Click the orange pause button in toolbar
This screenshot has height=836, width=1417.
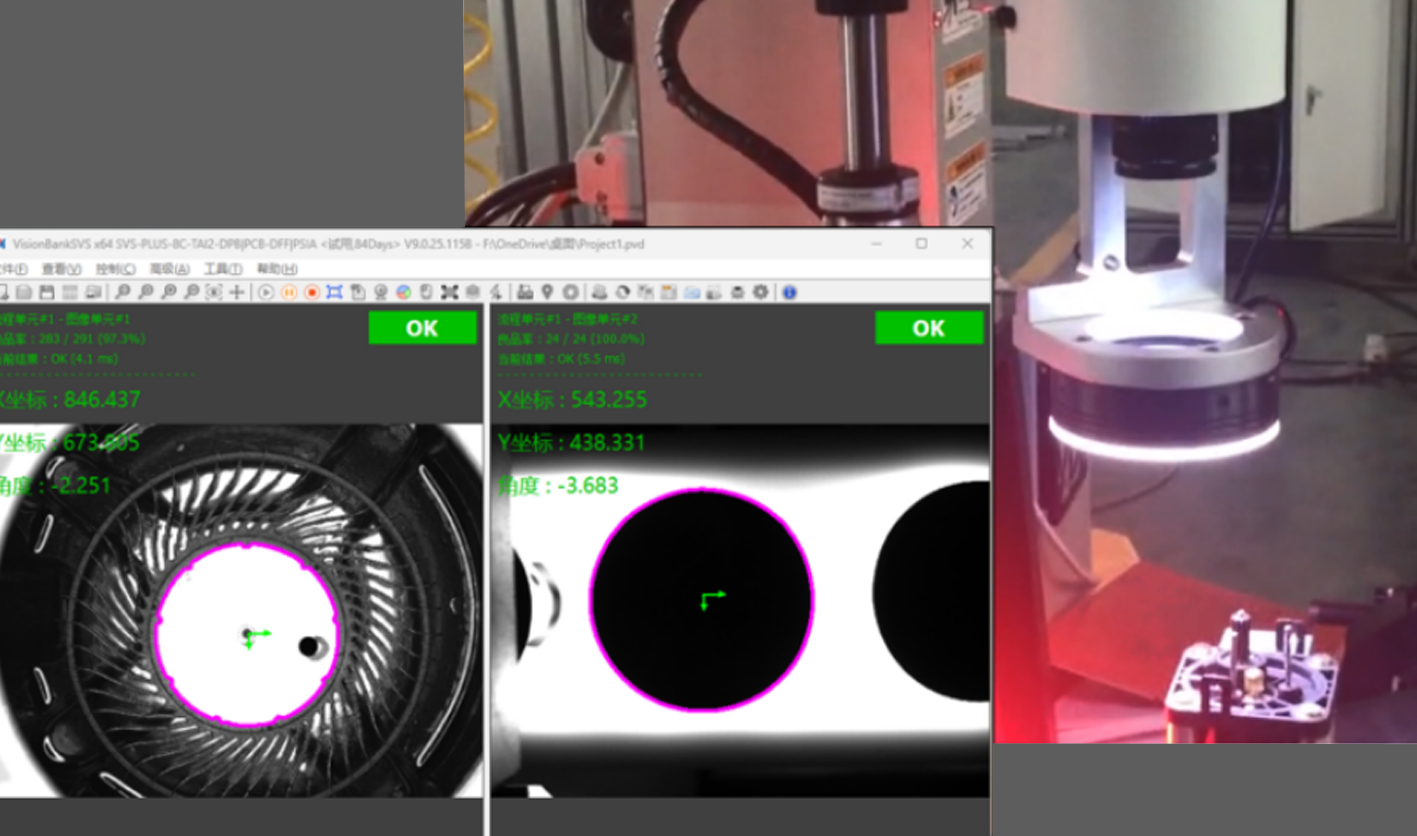(289, 292)
